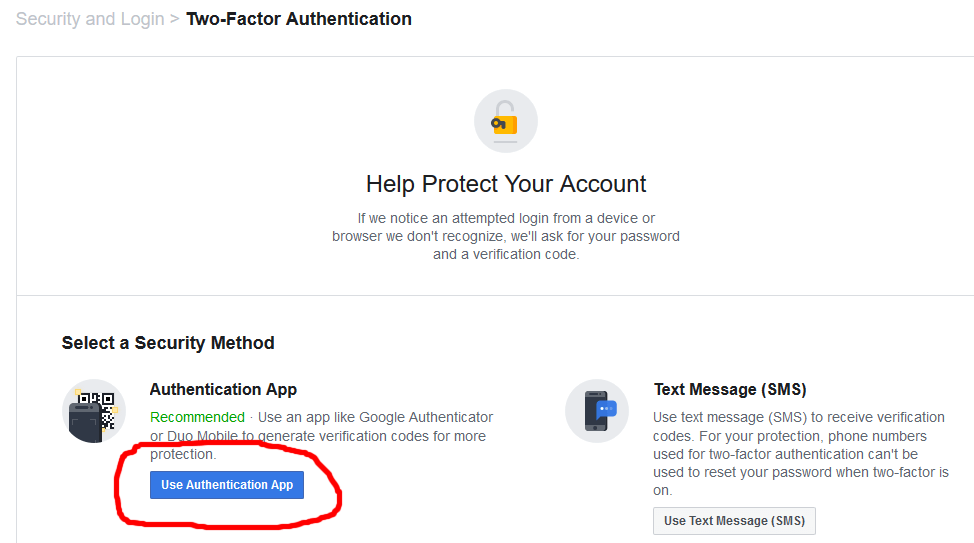Click the phone with chat bubble SMS icon
This screenshot has height=543, width=974.
click(597, 410)
